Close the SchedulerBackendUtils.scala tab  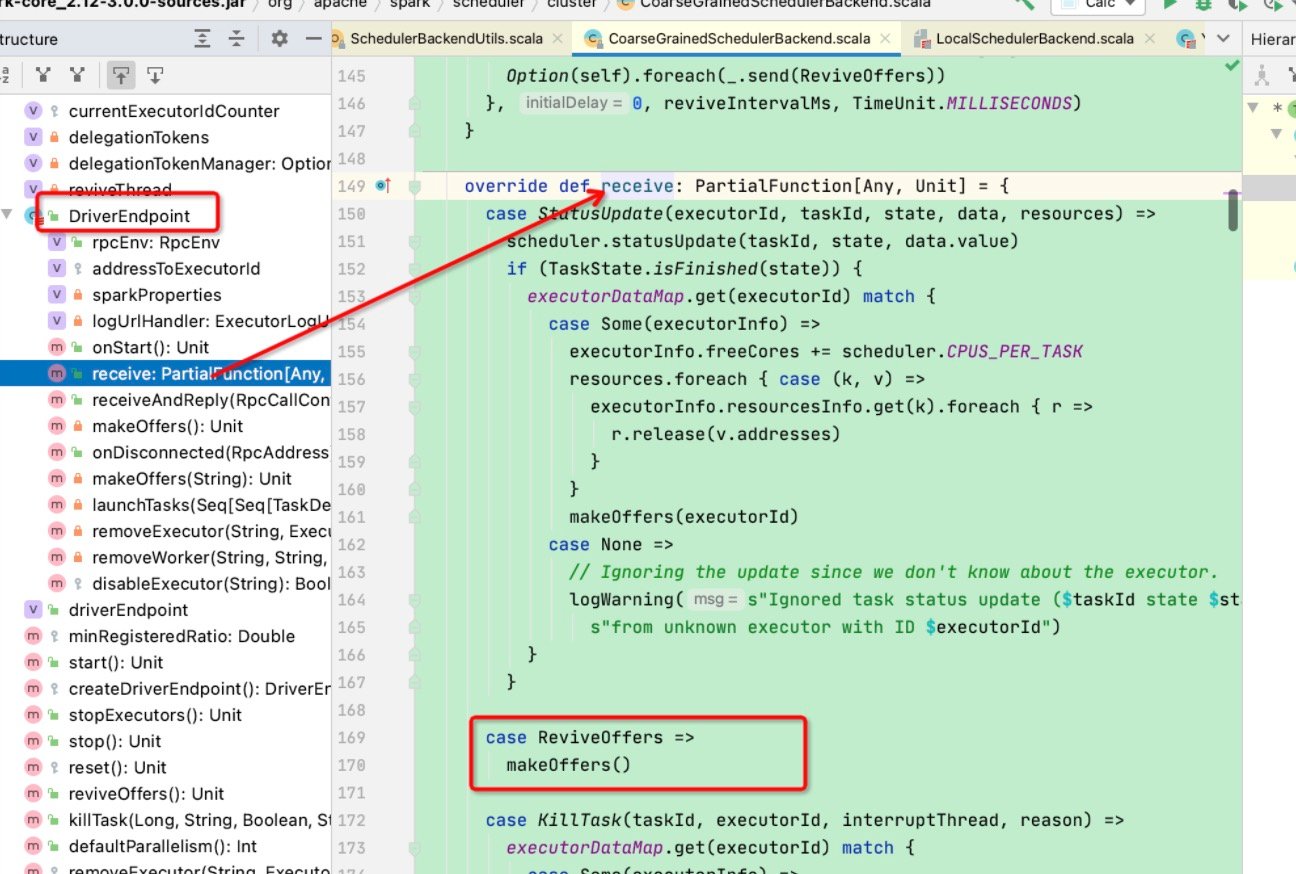(558, 39)
